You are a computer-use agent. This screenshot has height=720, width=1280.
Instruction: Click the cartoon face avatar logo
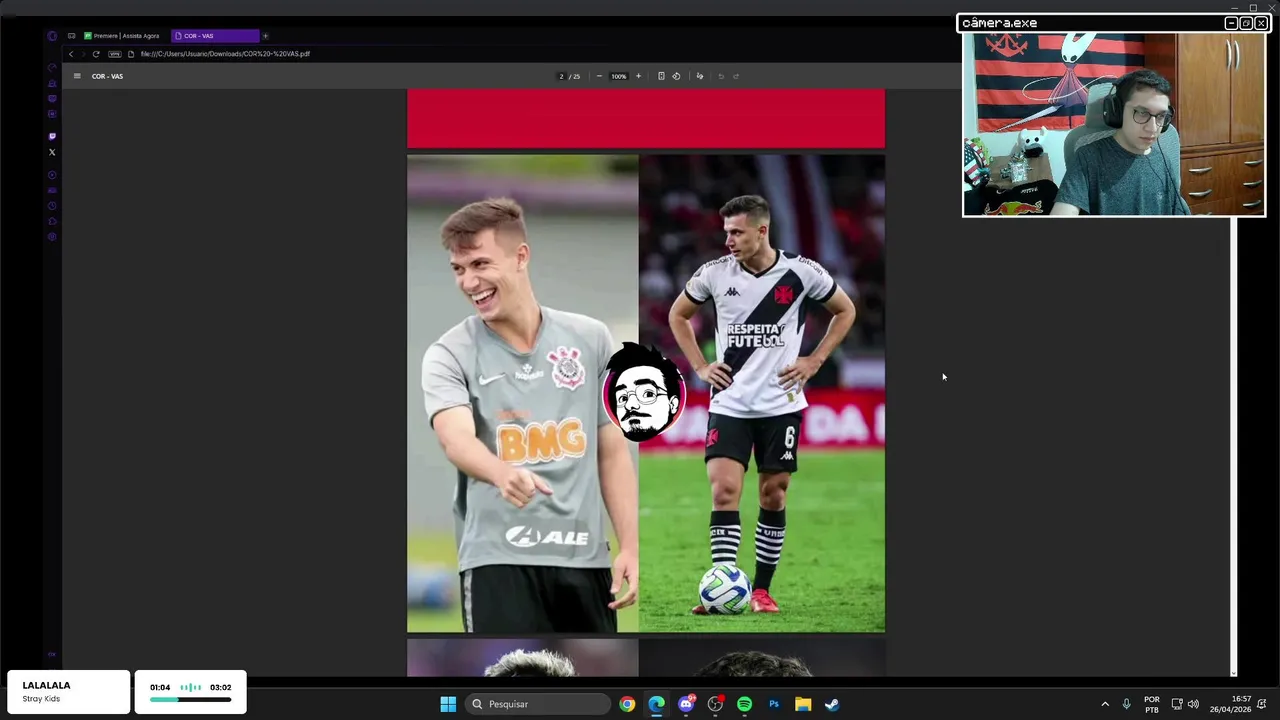coord(644,393)
